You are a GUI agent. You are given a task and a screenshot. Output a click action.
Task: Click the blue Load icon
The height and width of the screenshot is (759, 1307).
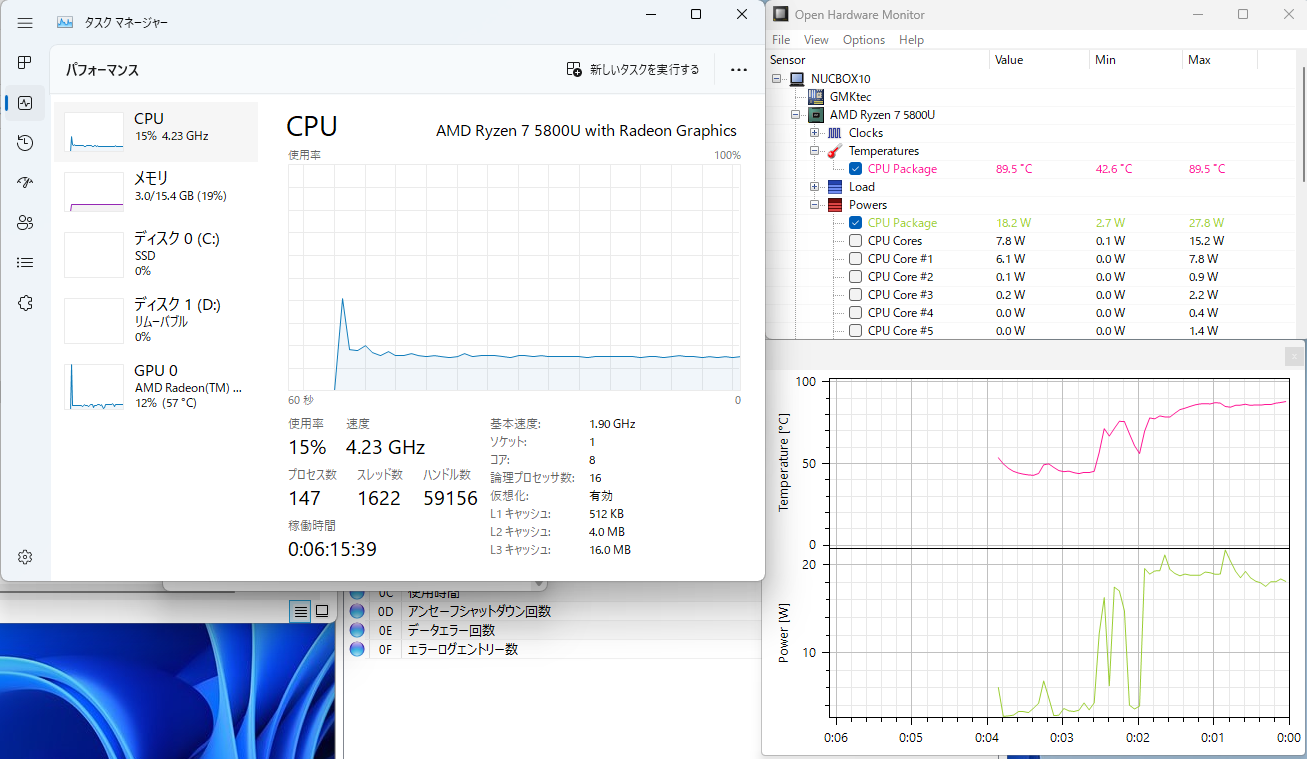(835, 187)
